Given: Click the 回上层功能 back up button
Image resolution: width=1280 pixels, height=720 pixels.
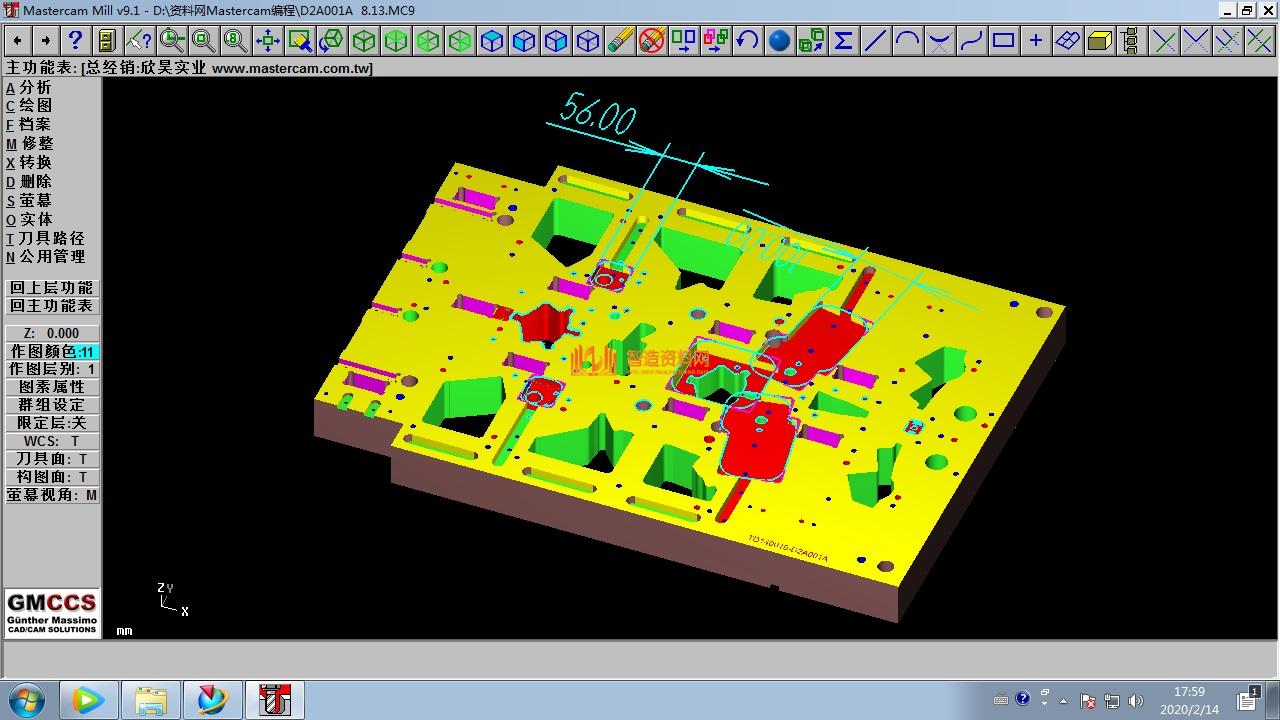Looking at the screenshot, I should click(52, 288).
